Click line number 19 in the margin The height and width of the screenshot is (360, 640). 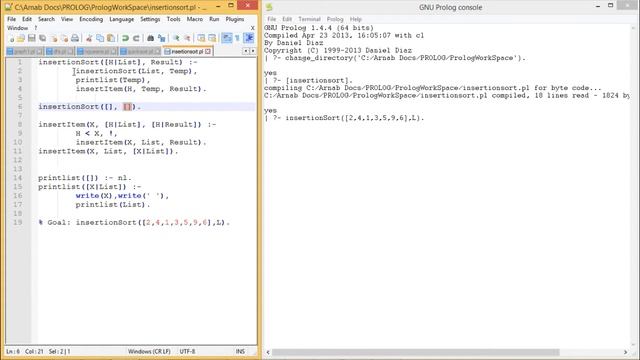pos(18,222)
